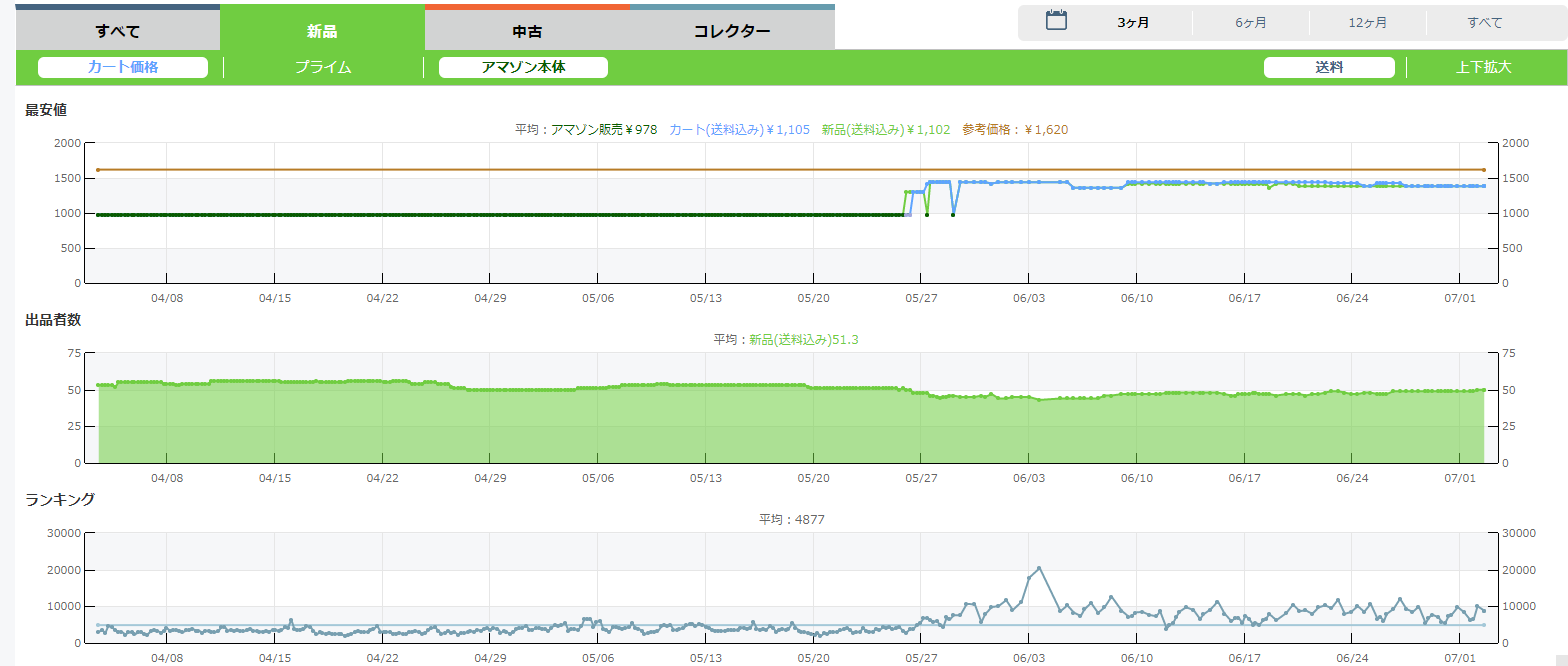Select the 新品 tab
The height and width of the screenshot is (666, 1568).
322,30
